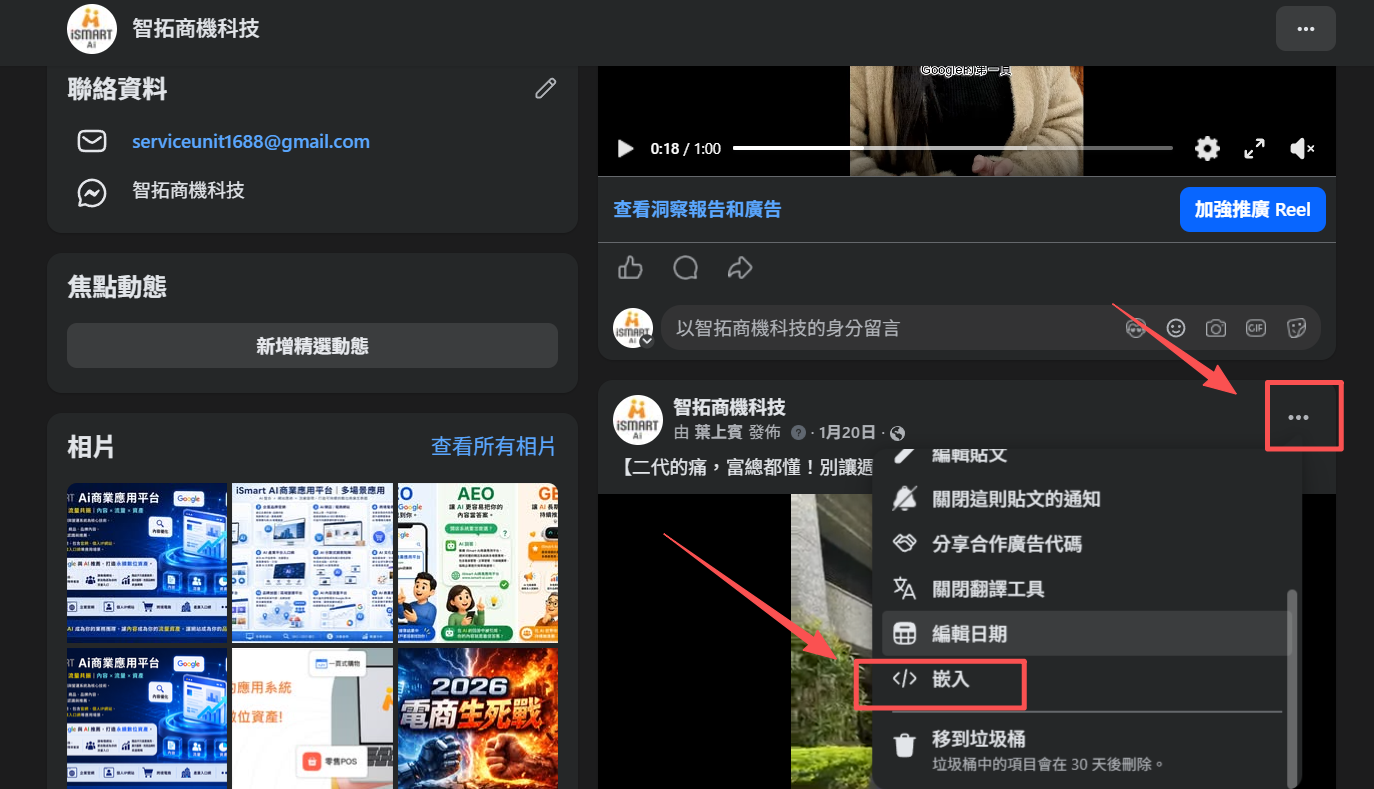Click the Messenger icon in contact info
The image size is (1374, 789).
(92, 192)
